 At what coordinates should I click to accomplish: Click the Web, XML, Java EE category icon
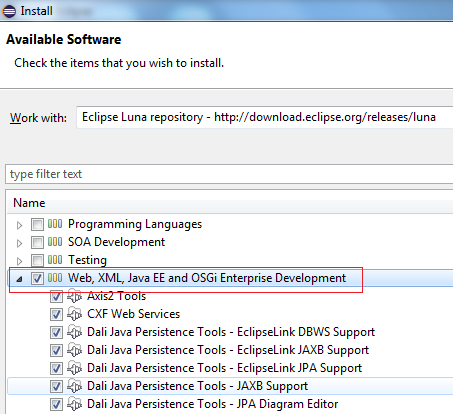point(55,278)
